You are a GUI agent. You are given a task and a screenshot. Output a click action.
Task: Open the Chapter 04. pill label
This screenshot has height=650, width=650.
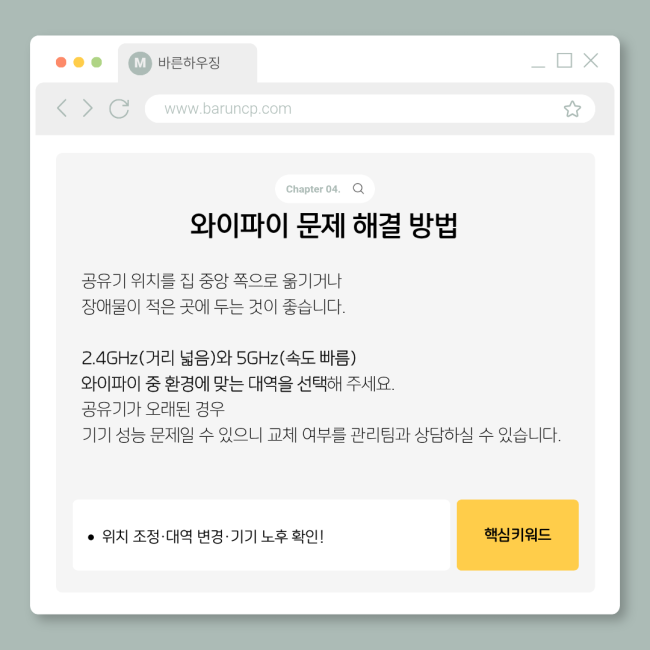pyautogui.click(x=313, y=189)
